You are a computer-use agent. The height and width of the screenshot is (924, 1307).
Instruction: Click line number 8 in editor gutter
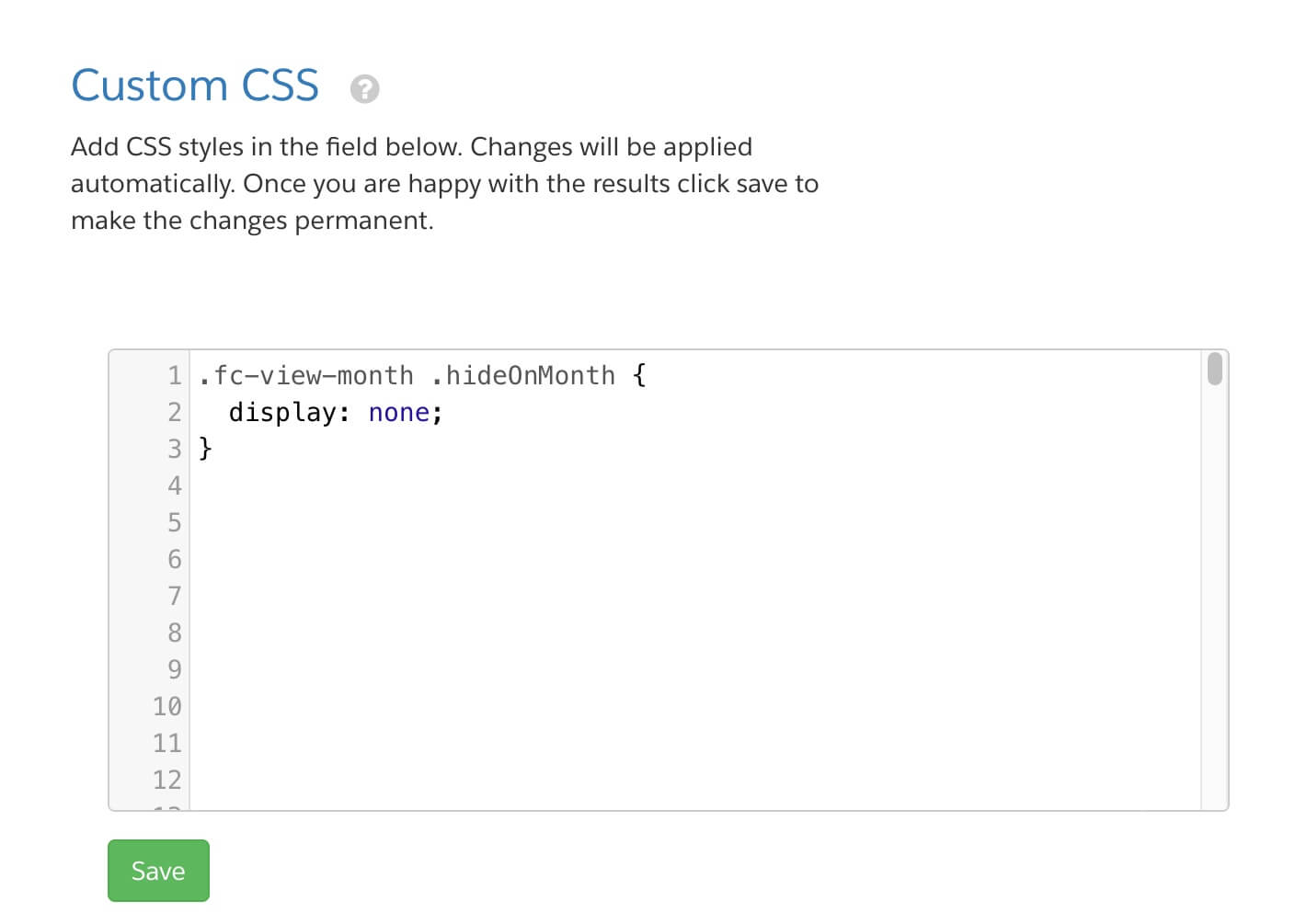click(x=174, y=633)
